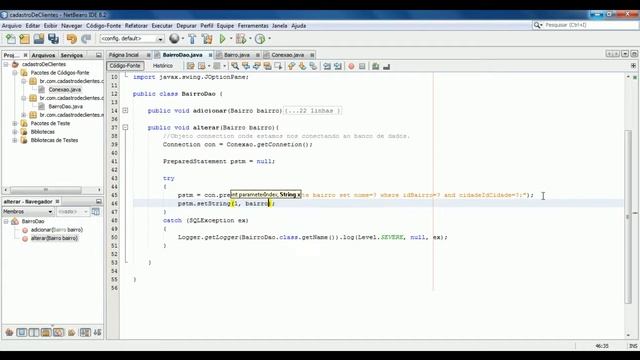Screen dimensions: 640x360
Task: Open the Arquivos panel tab
Action: tap(43, 55)
